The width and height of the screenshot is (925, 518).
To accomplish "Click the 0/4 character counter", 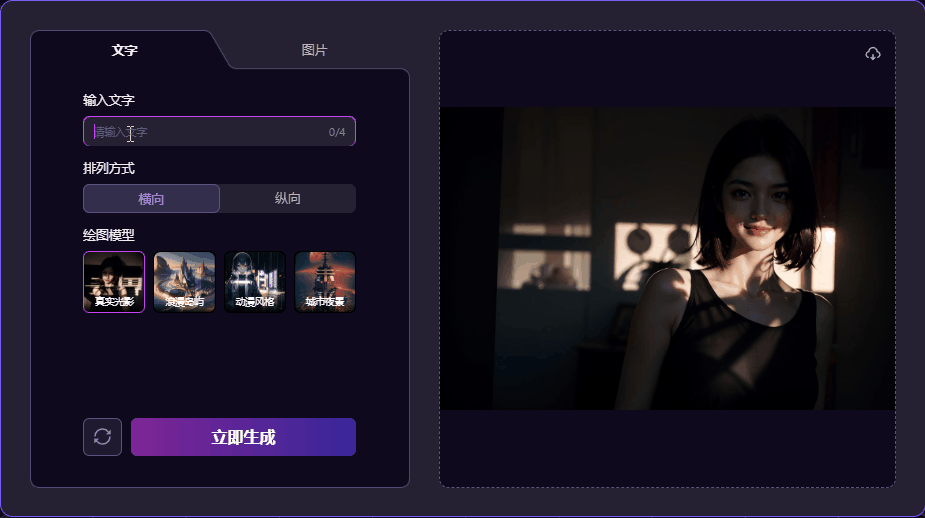I will 337,132.
